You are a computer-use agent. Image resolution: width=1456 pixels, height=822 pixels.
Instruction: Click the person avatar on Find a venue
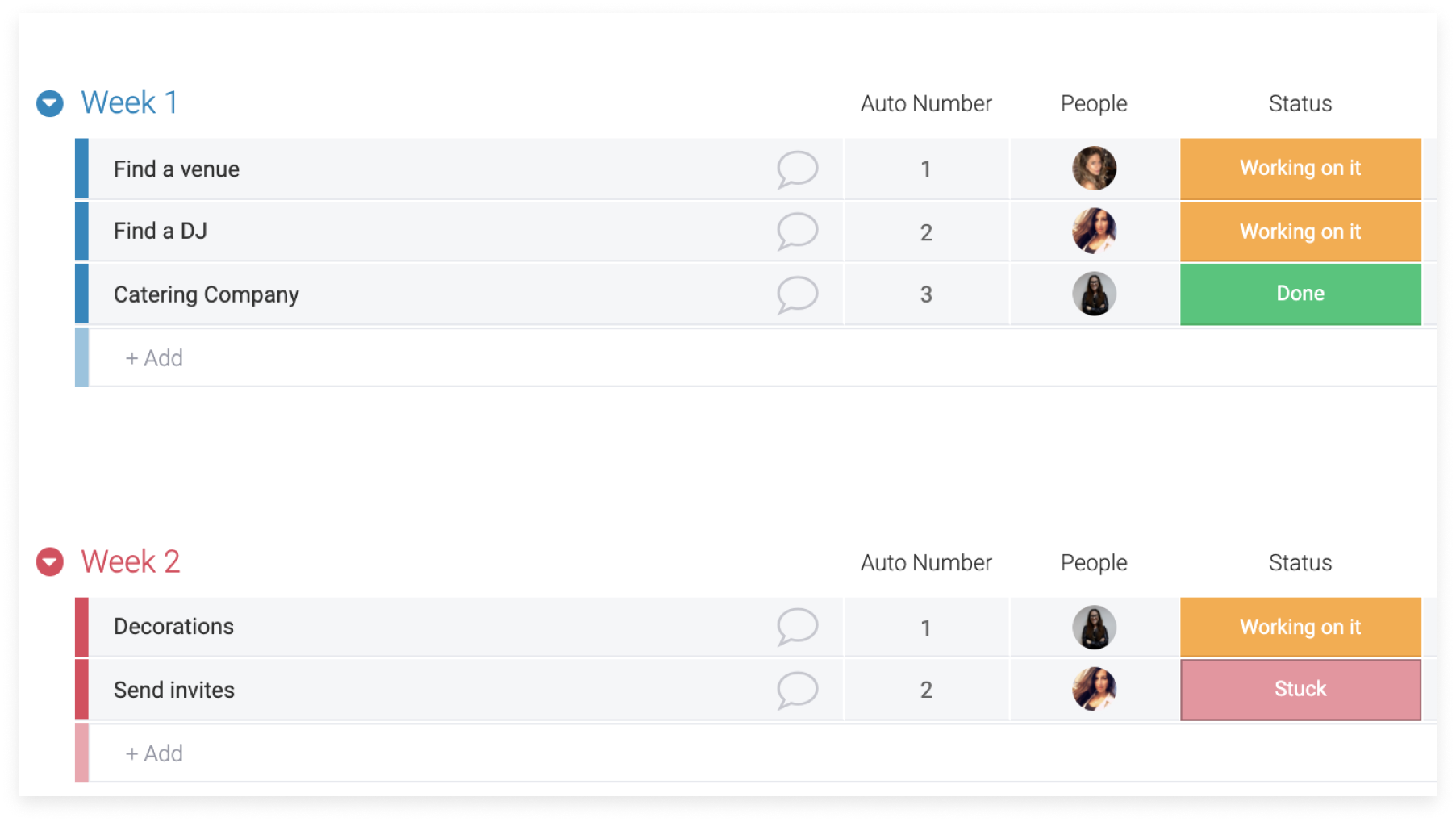tap(1094, 169)
